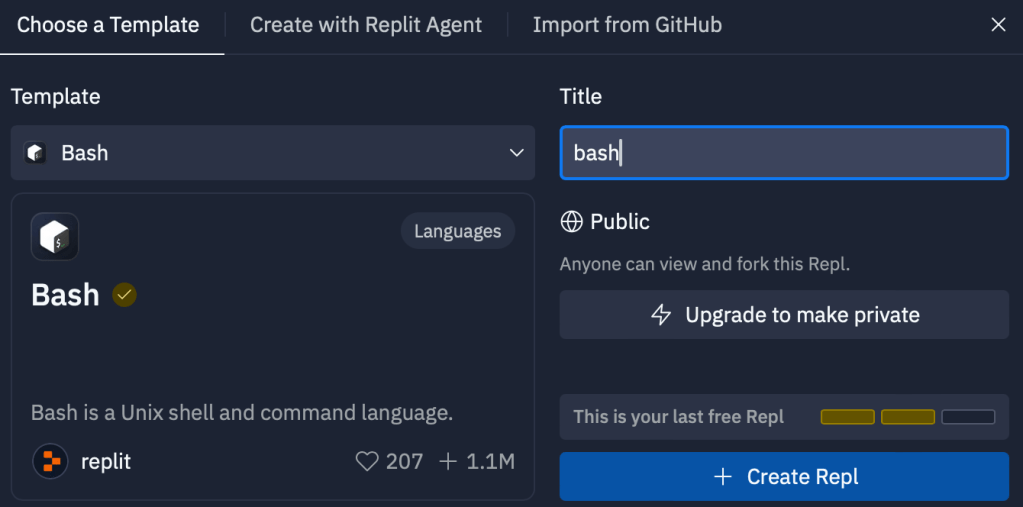The width and height of the screenshot is (1023, 507).
Task: Open the Create with Replit Agent tab
Action: [366, 25]
